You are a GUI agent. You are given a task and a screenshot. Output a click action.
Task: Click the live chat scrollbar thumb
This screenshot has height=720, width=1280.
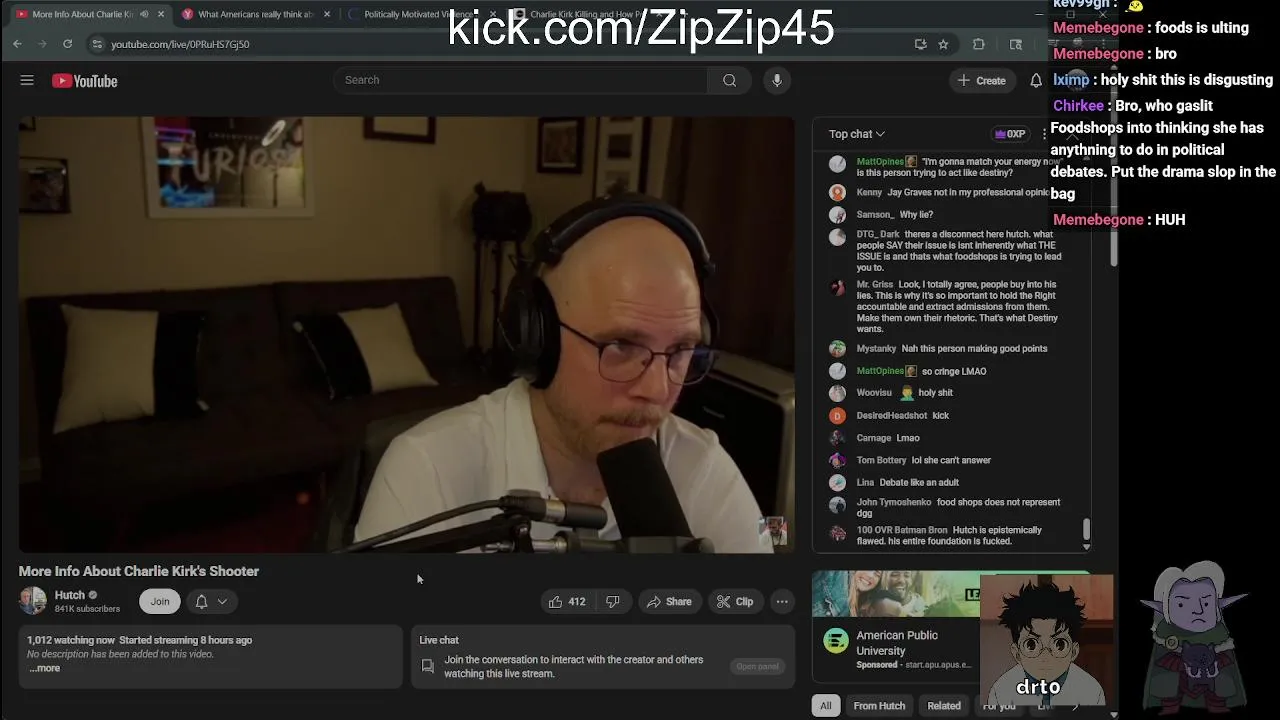tap(1086, 529)
